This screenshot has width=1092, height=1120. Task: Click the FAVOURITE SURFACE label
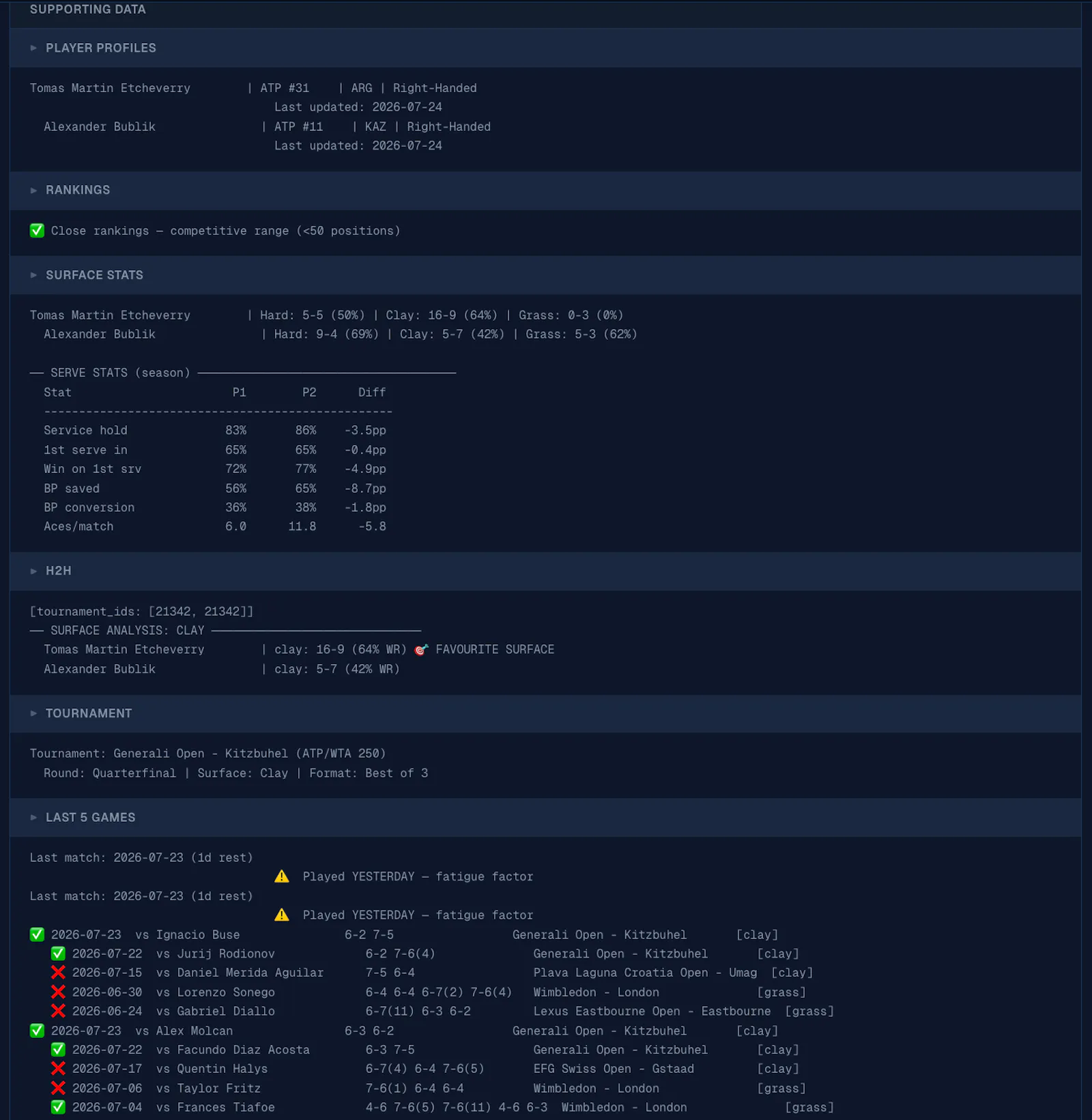[495, 650]
